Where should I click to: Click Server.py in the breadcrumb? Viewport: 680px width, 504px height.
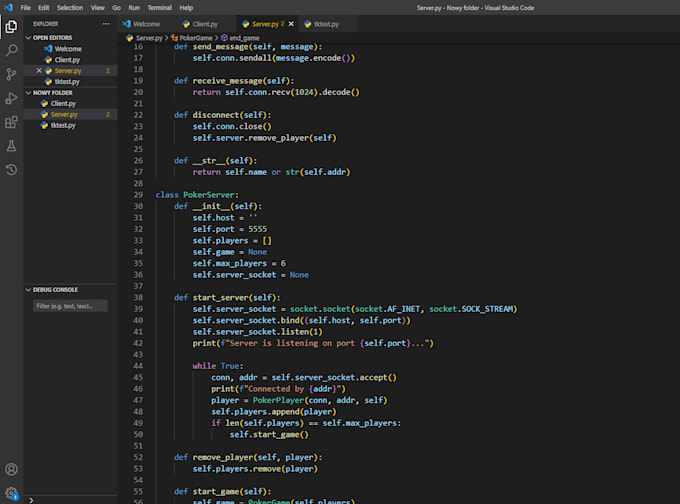[149, 38]
